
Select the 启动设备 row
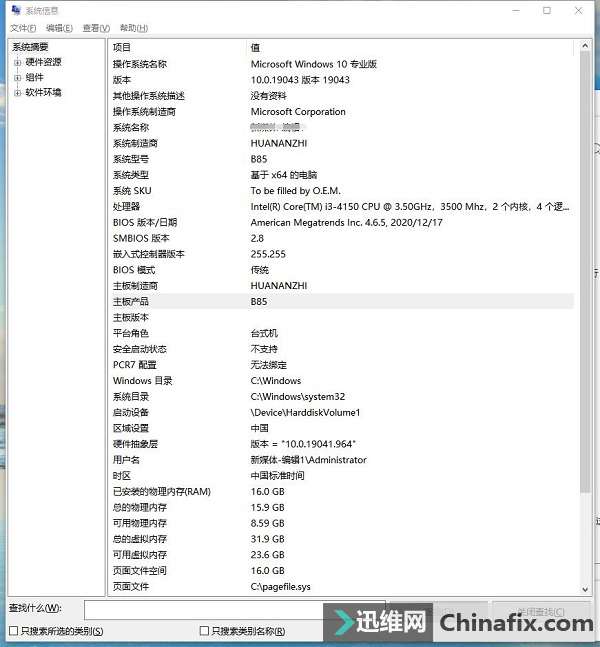341,412
